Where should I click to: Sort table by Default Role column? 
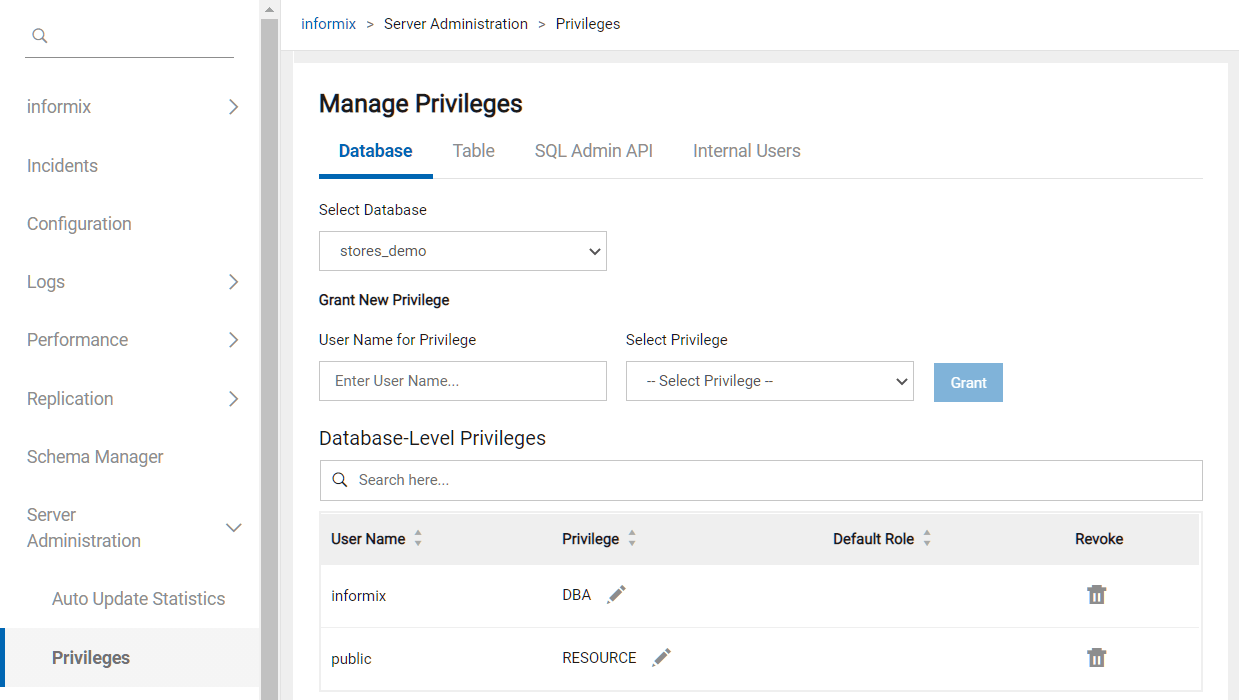point(926,539)
